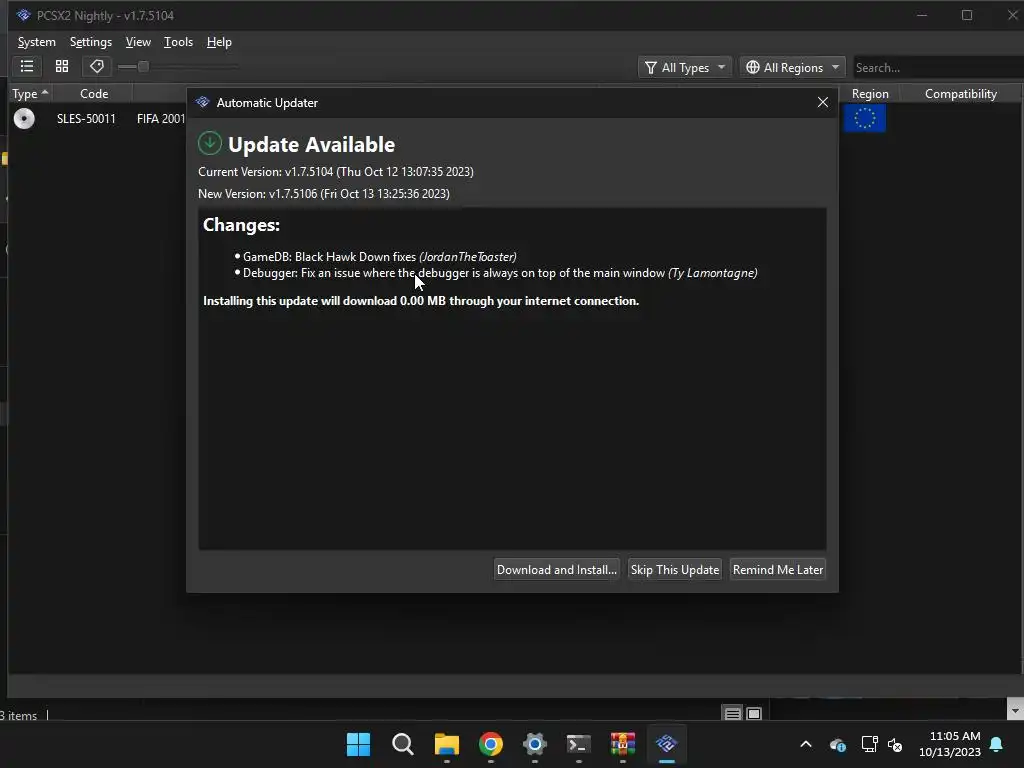
Task: Select the SLES-50011 code cell
Action: point(86,119)
